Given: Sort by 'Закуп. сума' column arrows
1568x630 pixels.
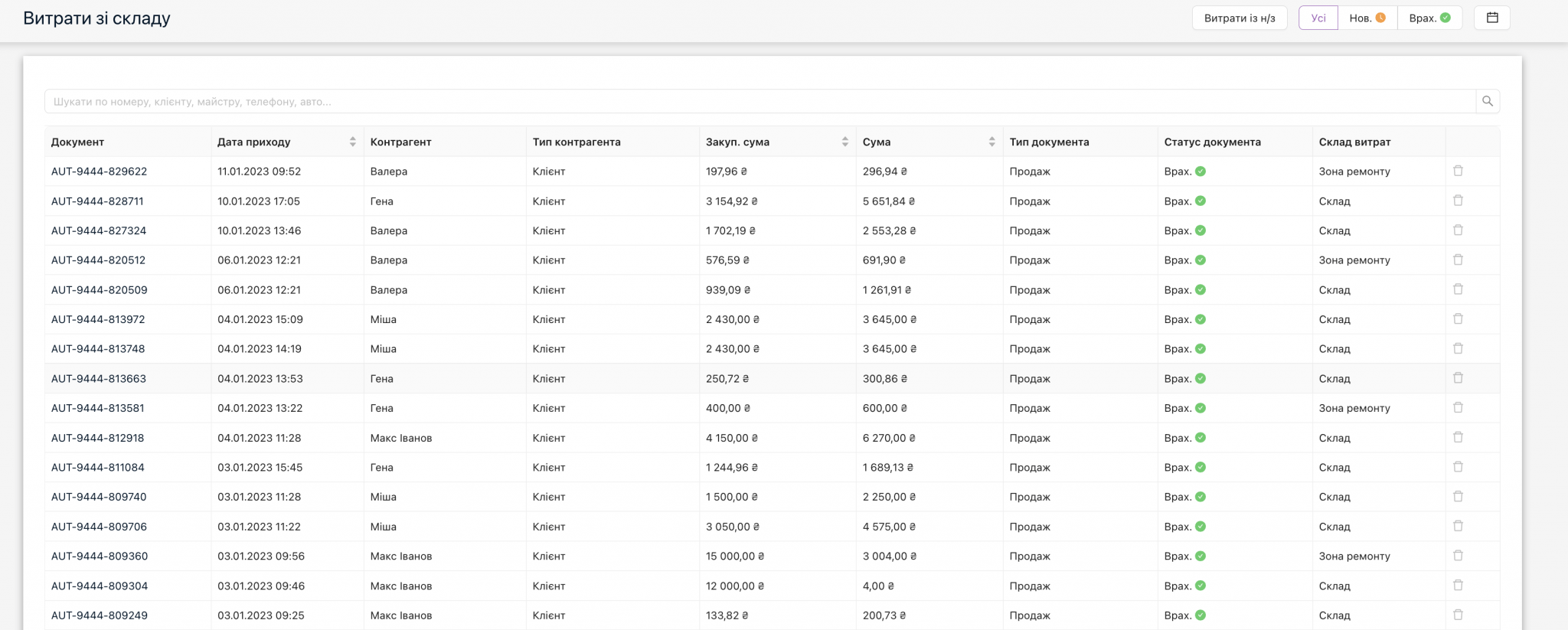Looking at the screenshot, I should tap(844, 142).
